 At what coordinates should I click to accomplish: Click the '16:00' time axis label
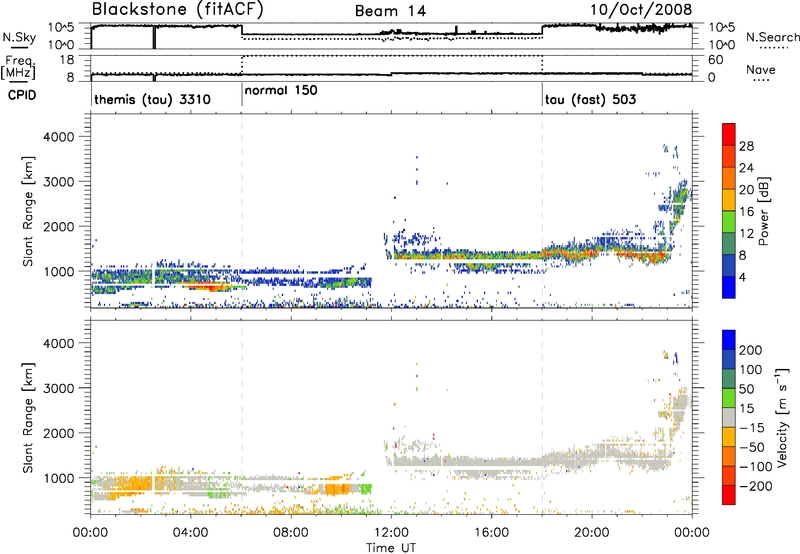491,533
